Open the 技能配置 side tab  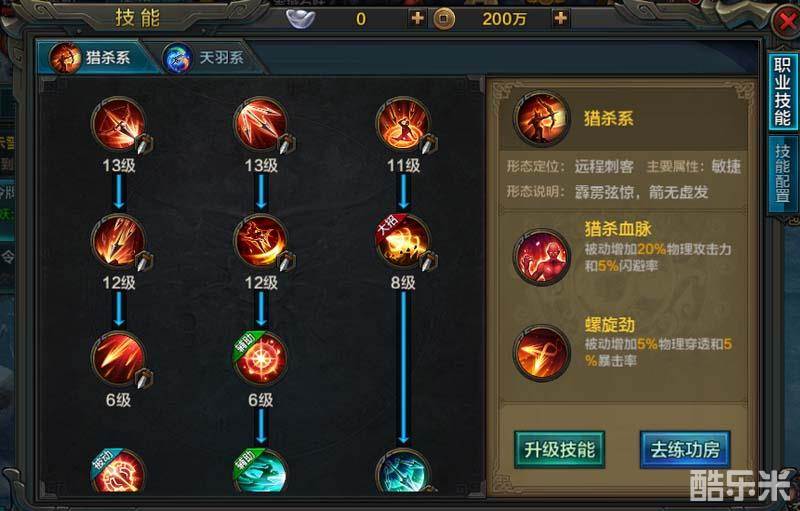tap(782, 173)
